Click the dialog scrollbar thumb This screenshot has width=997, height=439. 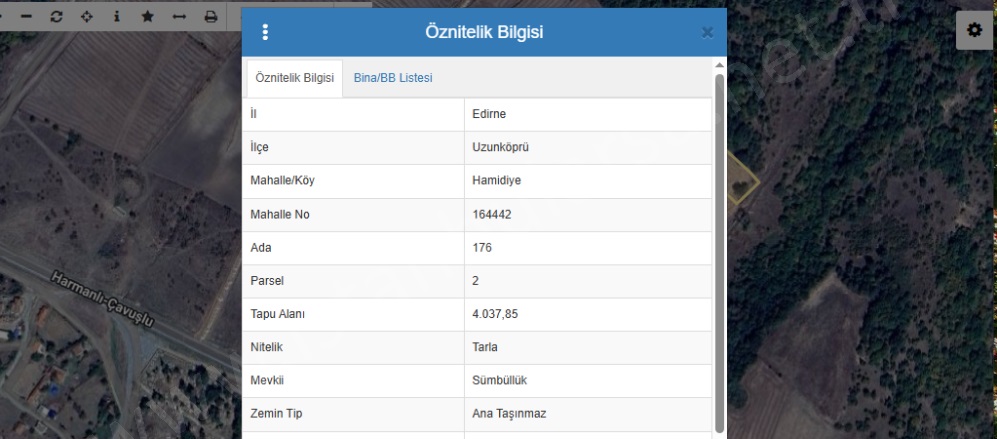720,253
